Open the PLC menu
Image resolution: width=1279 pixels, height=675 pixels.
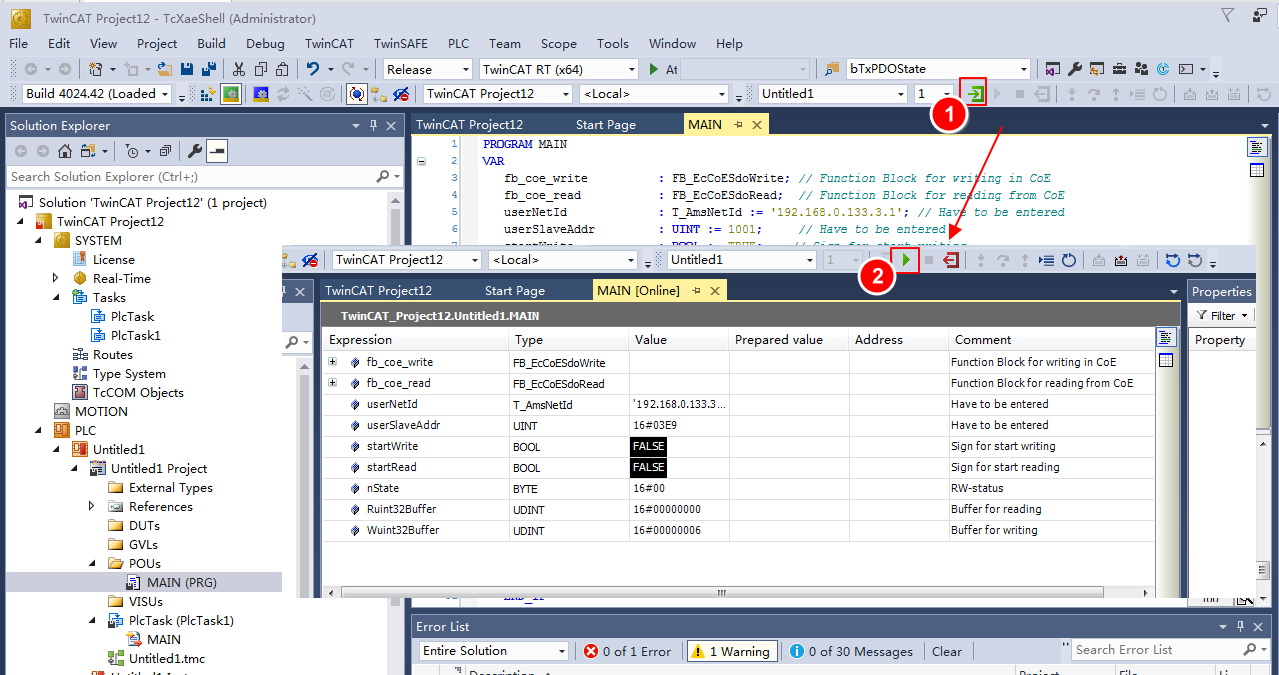(x=458, y=43)
